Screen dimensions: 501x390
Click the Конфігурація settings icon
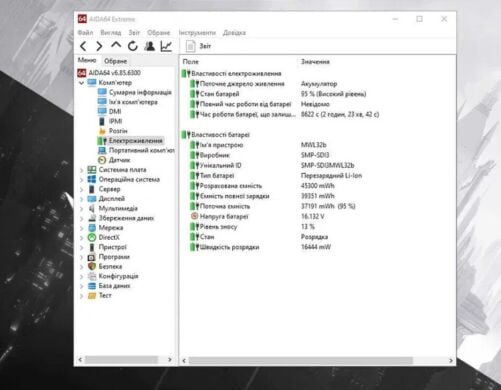point(92,276)
